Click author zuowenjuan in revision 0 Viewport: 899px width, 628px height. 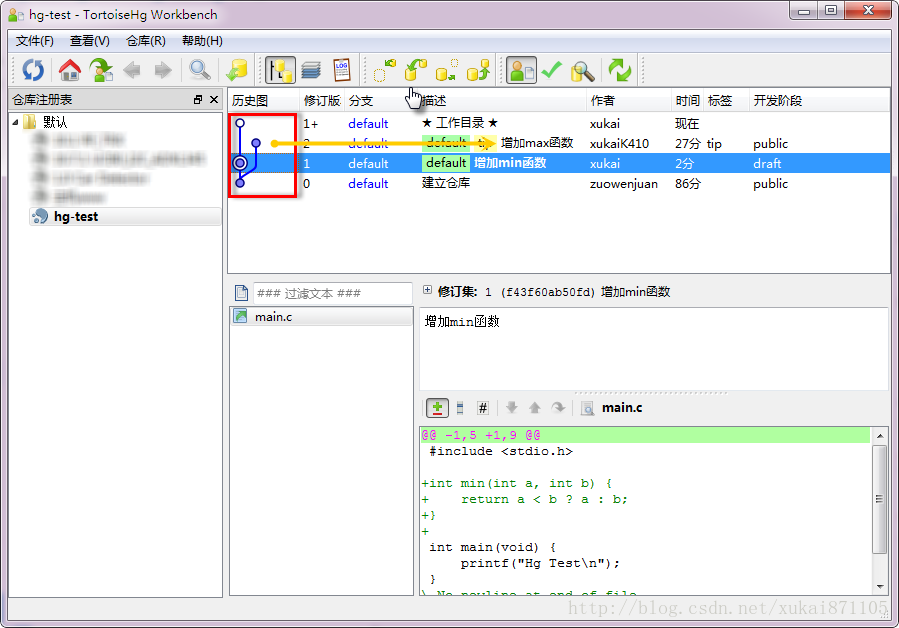pos(624,184)
